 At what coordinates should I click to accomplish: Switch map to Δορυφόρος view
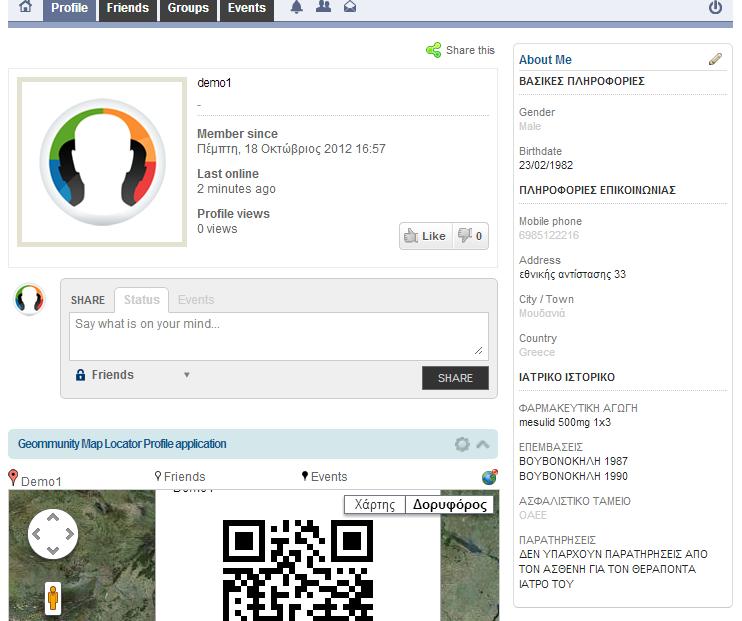(450, 505)
